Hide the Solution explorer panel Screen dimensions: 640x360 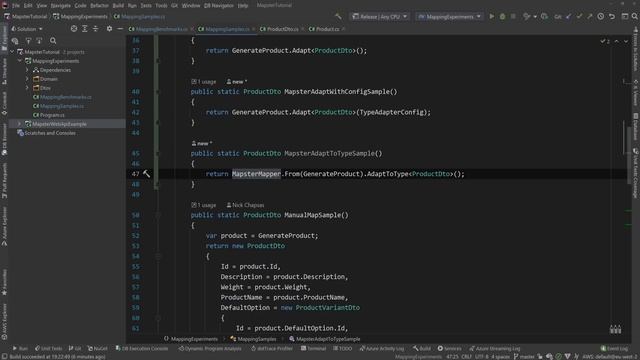tap(120, 29)
